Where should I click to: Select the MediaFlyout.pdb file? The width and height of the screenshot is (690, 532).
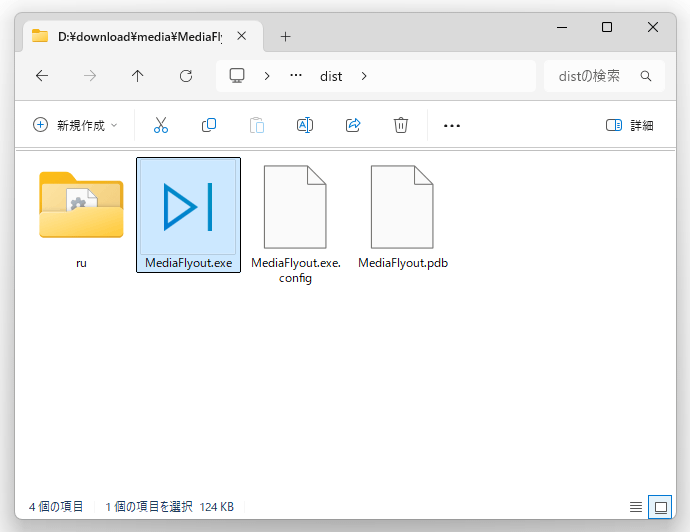(x=402, y=214)
